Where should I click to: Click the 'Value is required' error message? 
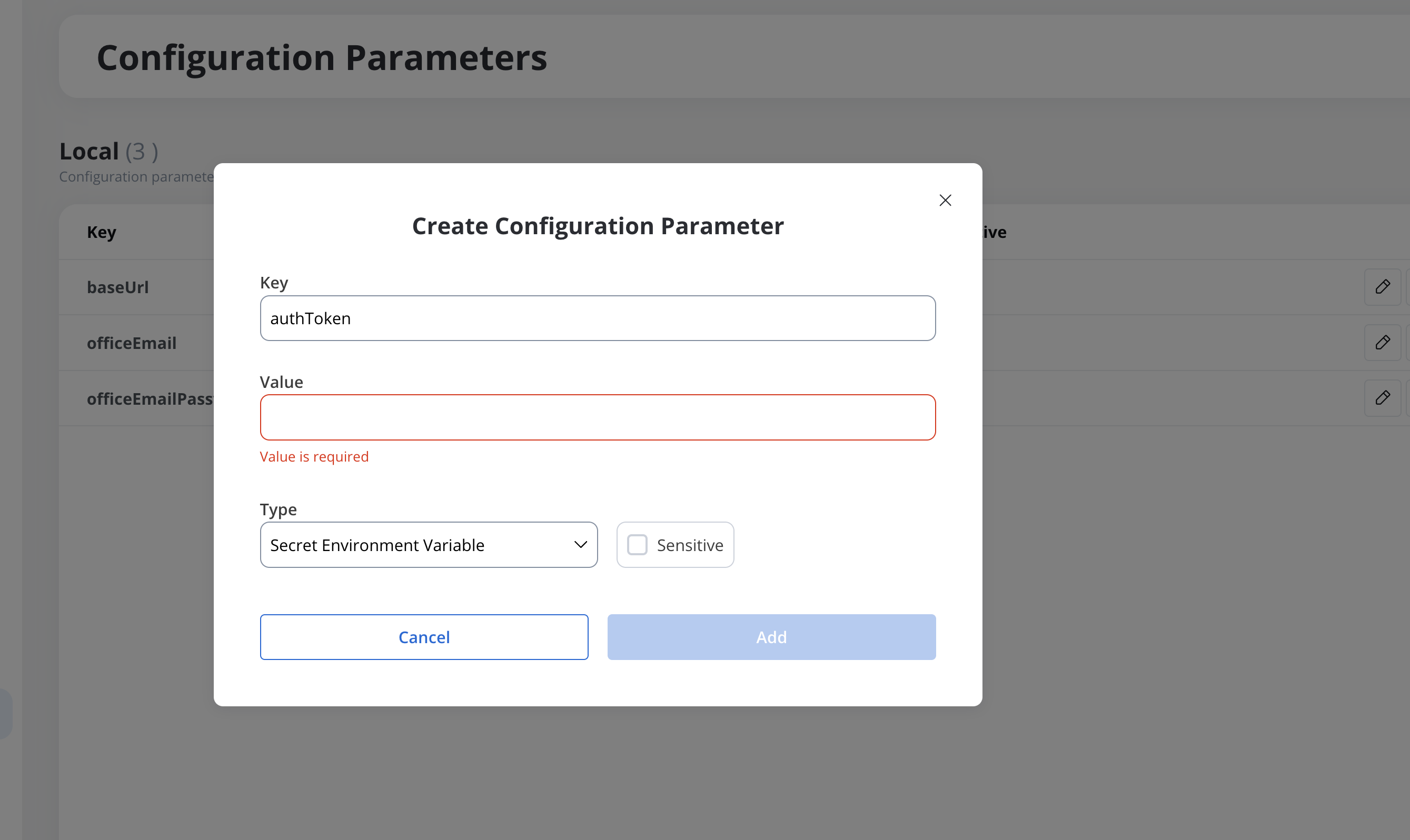click(x=314, y=456)
